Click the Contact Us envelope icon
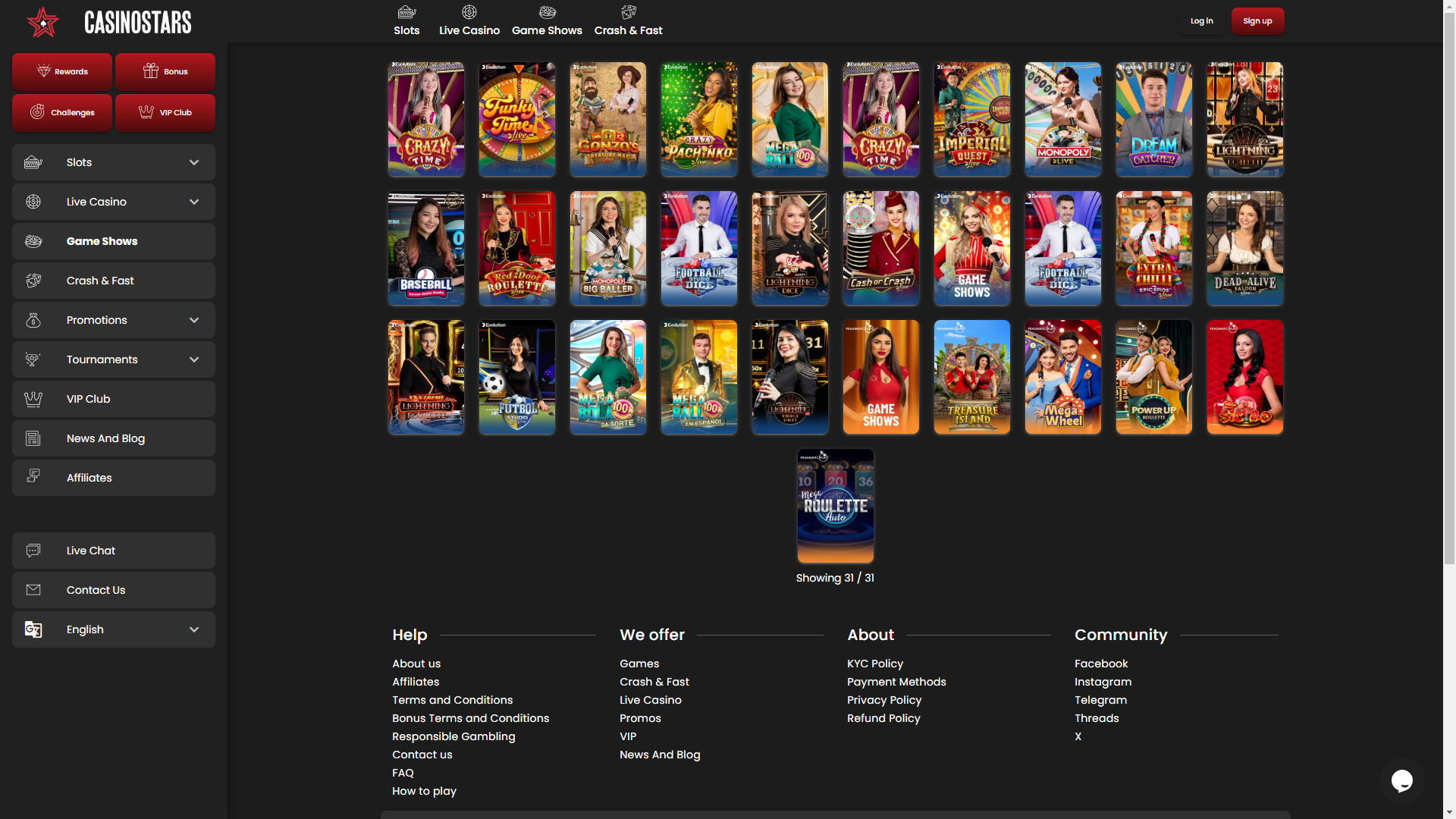The width and height of the screenshot is (1456, 819). pos(33,590)
